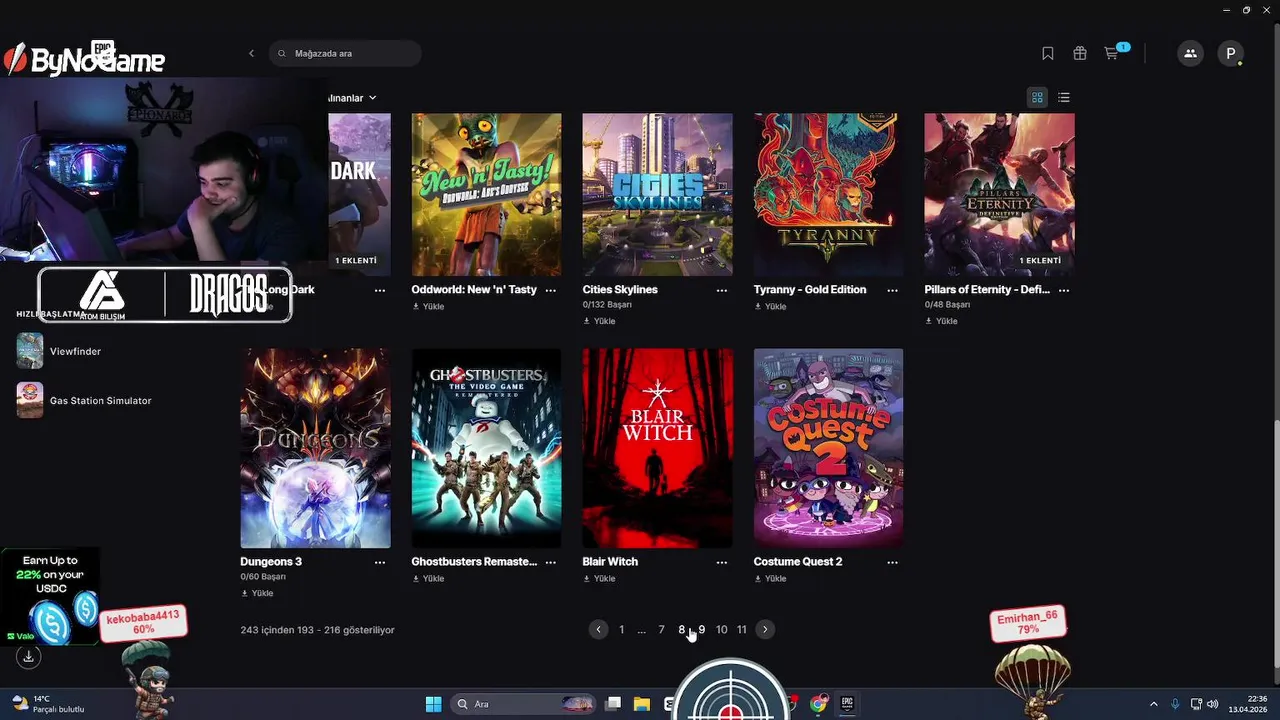
Task: Switch to list view
Action: coord(1064,97)
